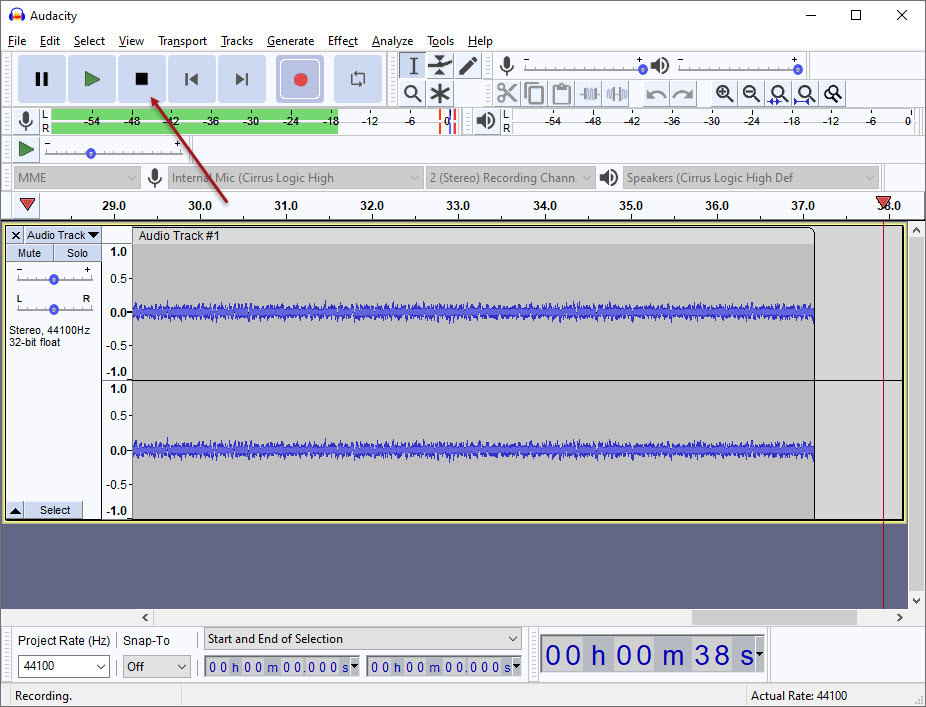Open the Effect menu

[x=343, y=41]
